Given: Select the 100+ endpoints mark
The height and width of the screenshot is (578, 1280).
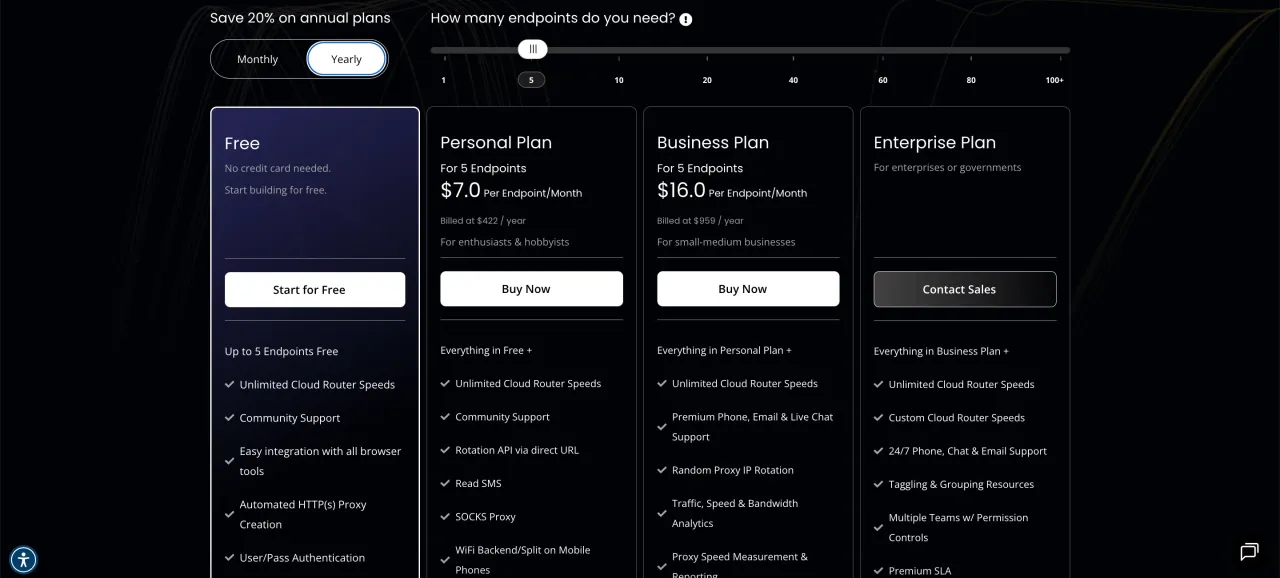Looking at the screenshot, I should [1055, 80].
